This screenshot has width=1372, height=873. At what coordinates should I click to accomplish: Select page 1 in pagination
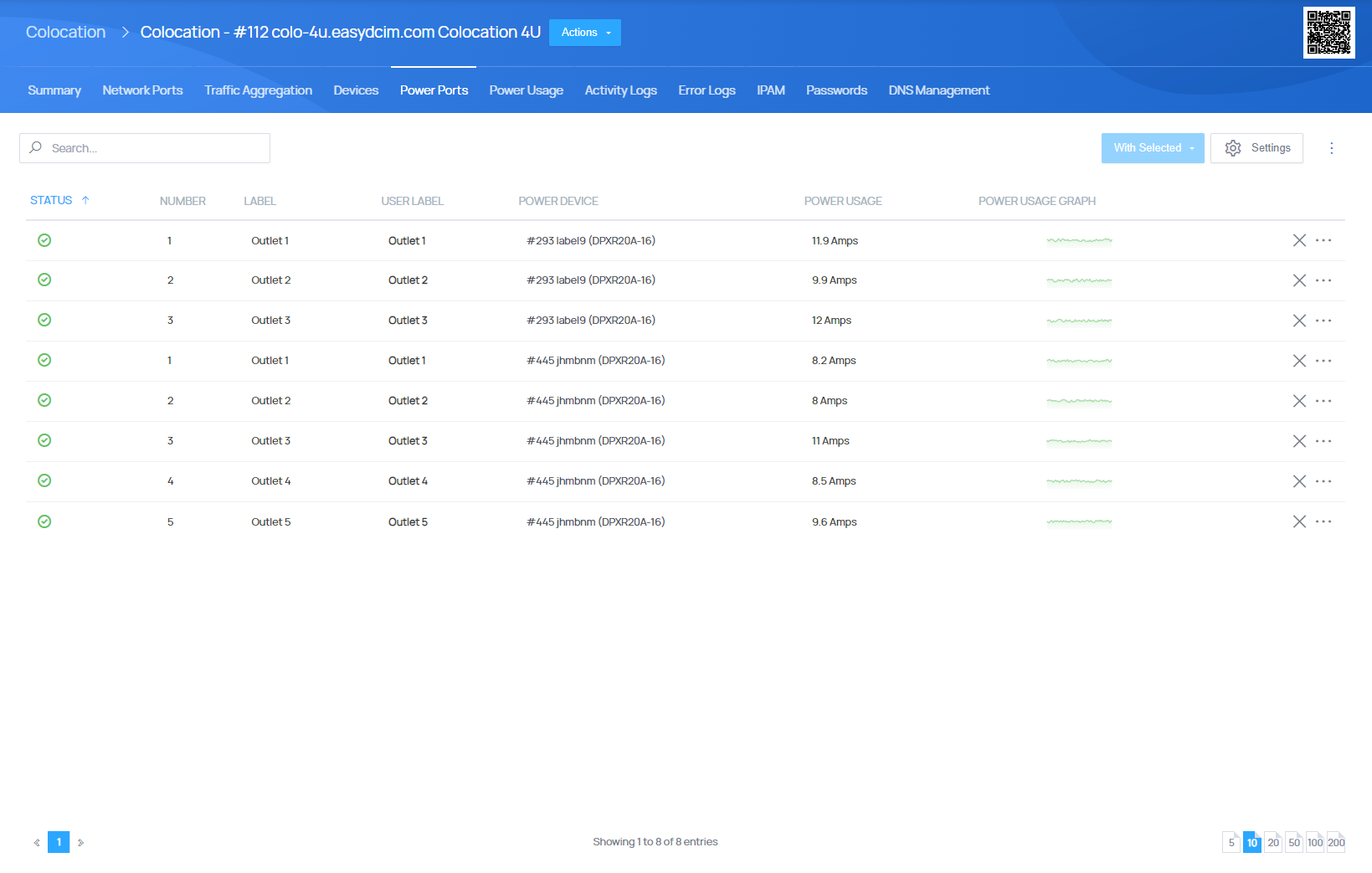pos(59,842)
